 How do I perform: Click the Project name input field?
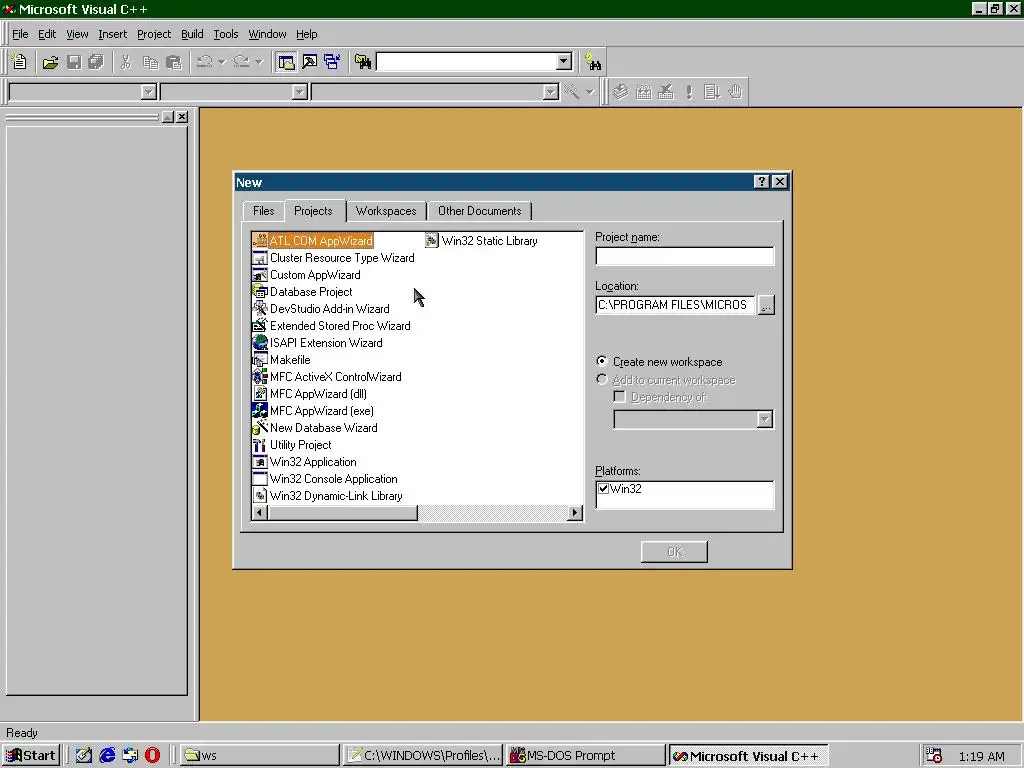(684, 256)
